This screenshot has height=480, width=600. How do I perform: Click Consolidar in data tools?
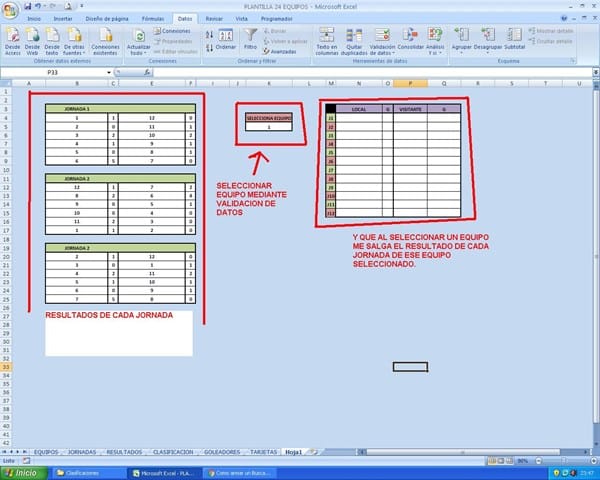click(x=411, y=39)
